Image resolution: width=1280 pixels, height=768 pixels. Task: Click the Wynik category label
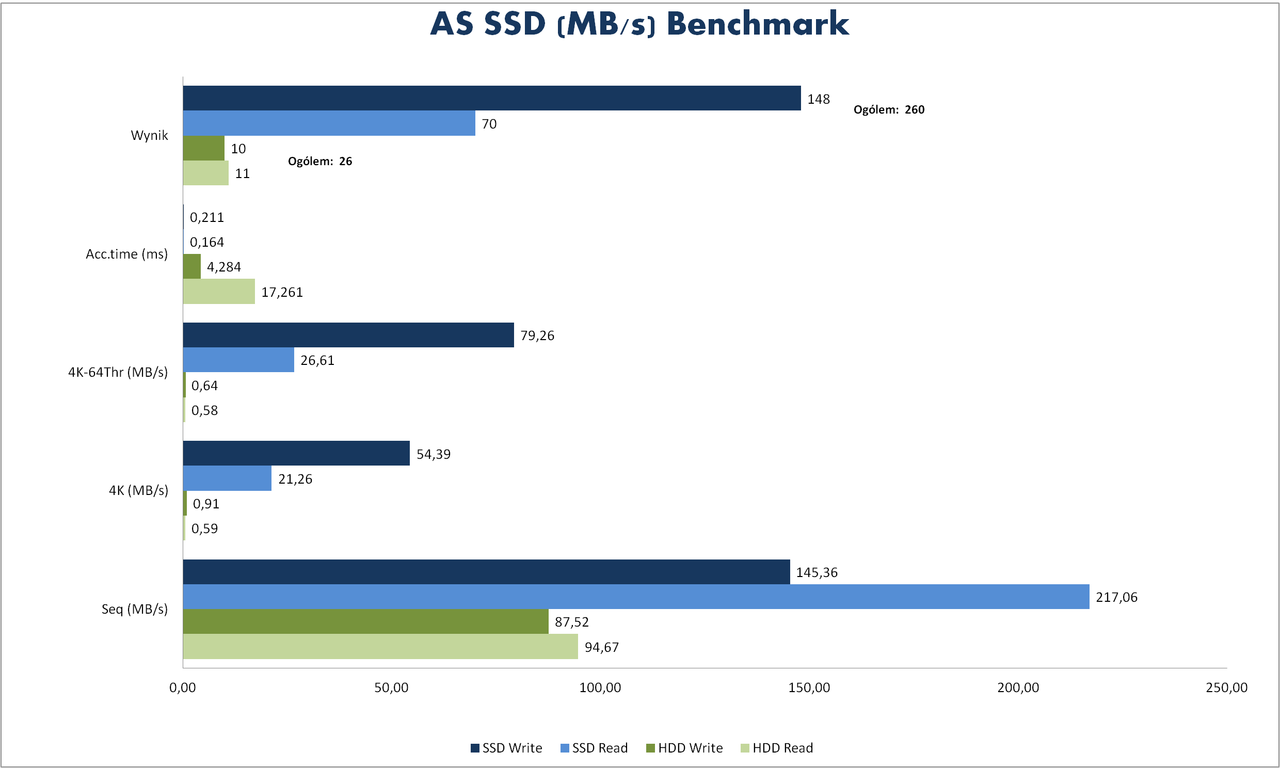(x=149, y=135)
